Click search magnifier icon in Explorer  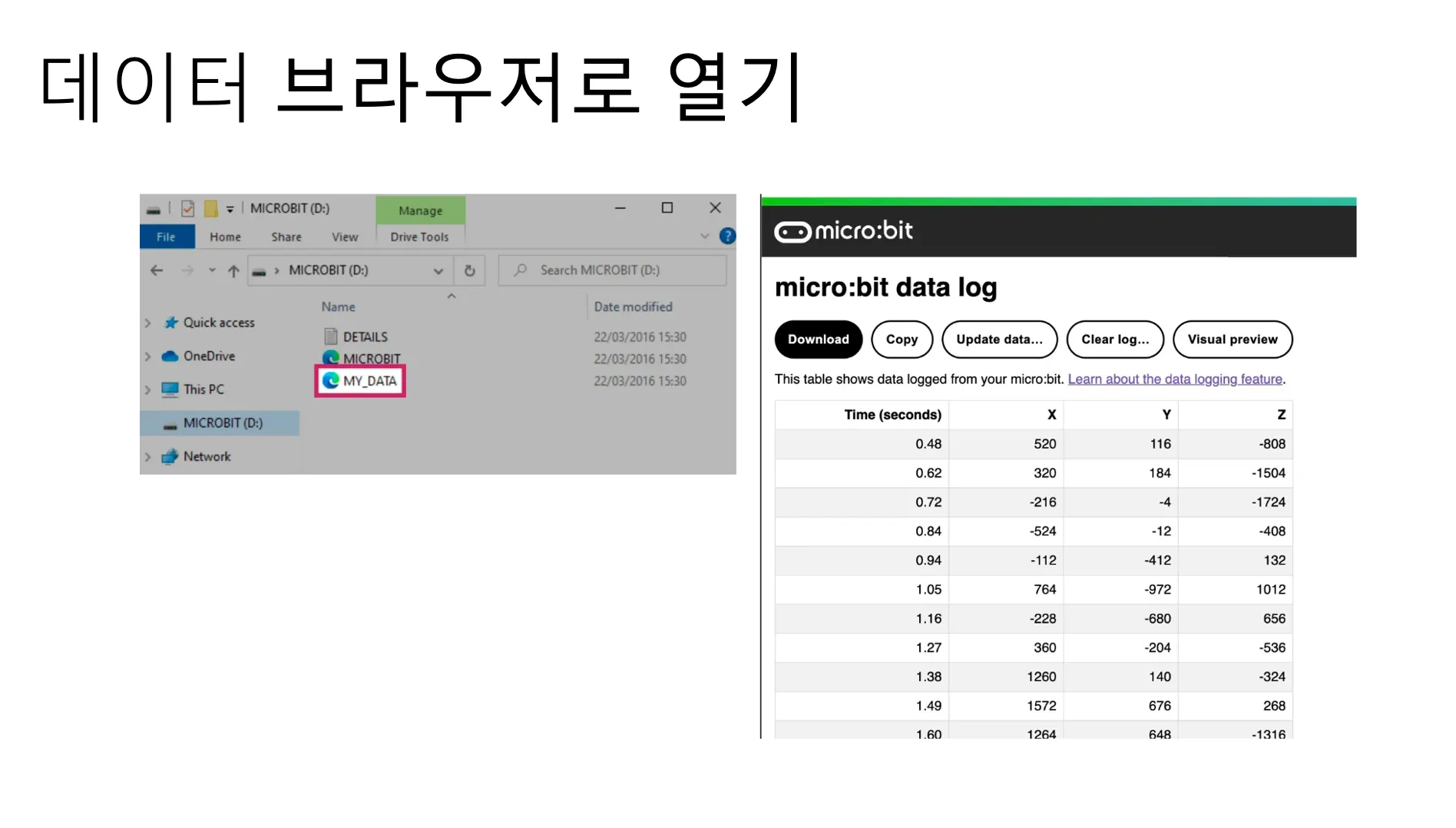click(521, 270)
